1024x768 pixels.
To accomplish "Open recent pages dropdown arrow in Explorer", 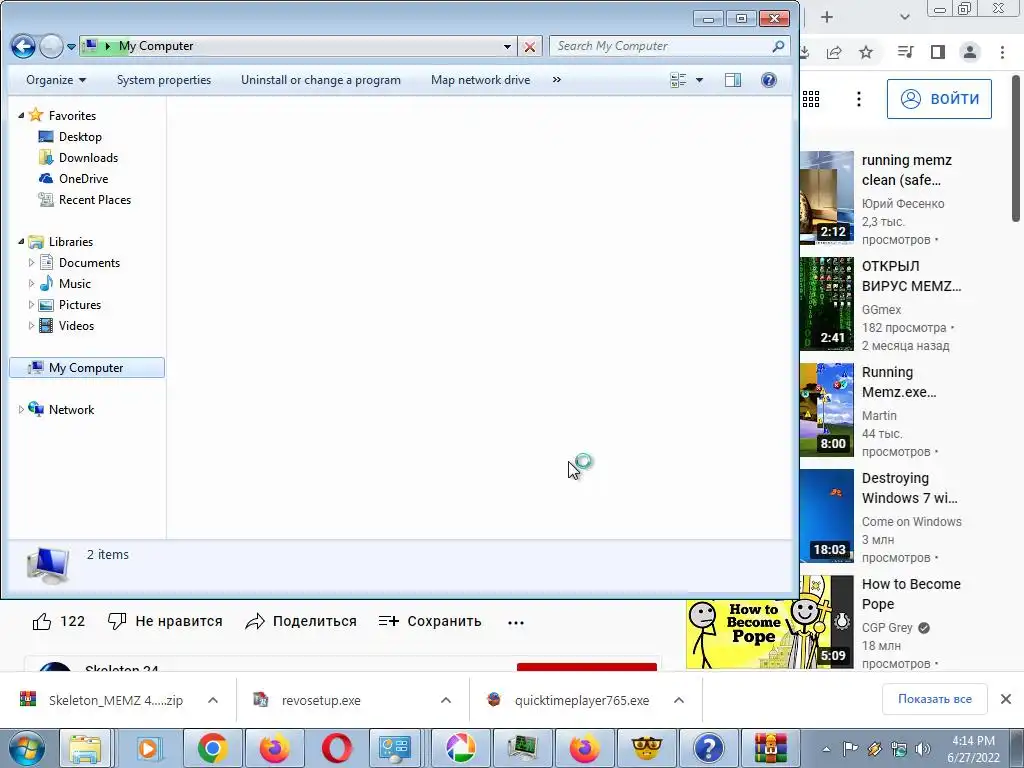I will (72, 47).
